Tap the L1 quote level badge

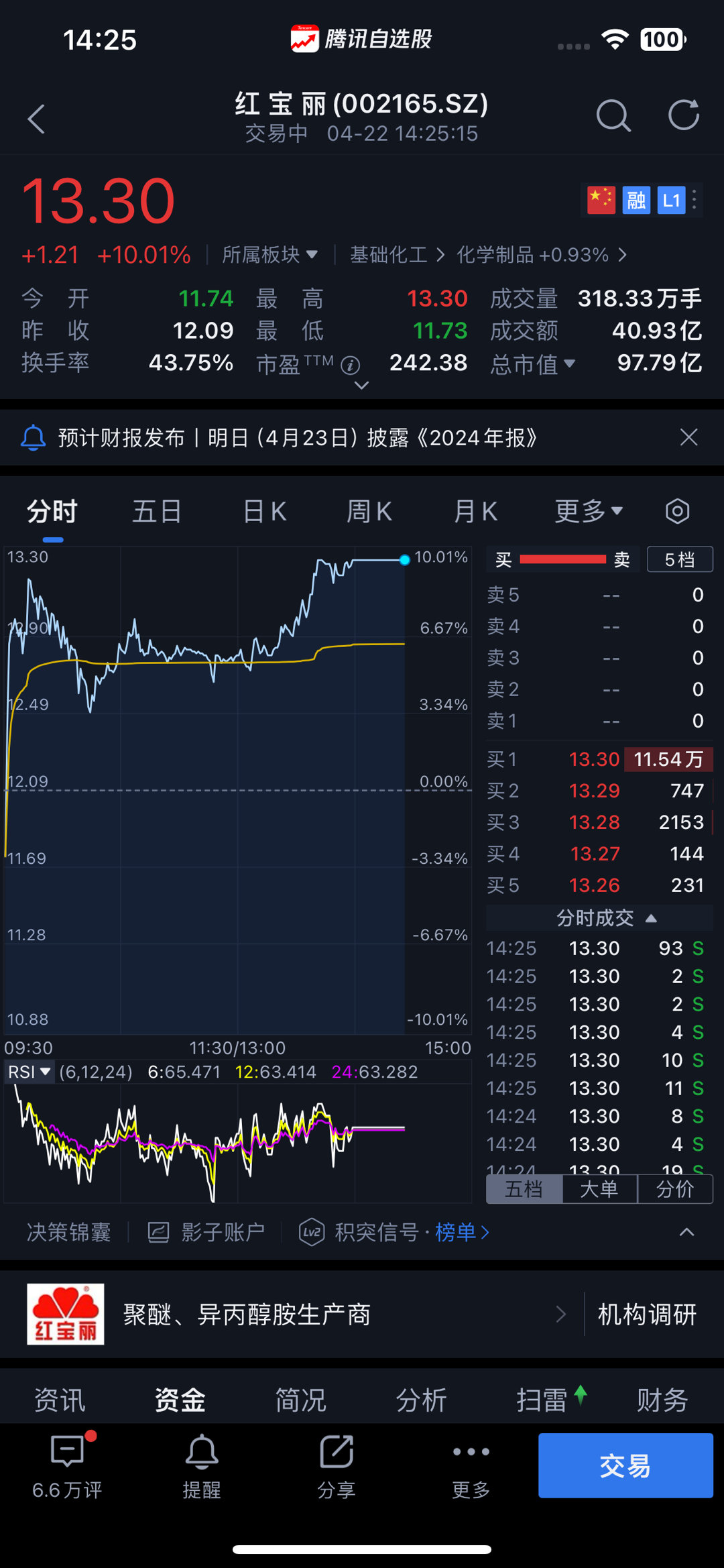point(671,200)
